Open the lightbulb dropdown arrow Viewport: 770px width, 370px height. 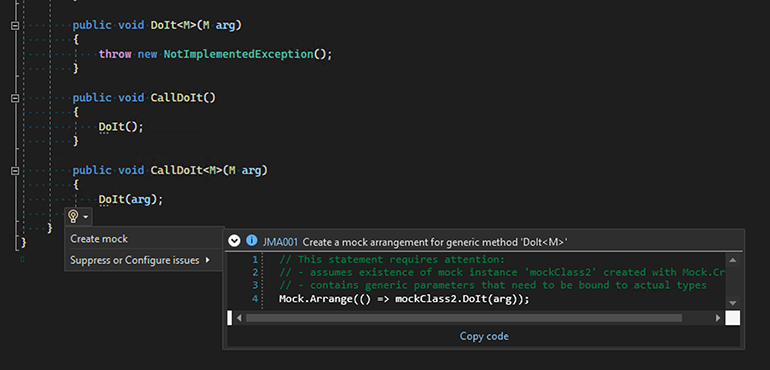coord(86,217)
